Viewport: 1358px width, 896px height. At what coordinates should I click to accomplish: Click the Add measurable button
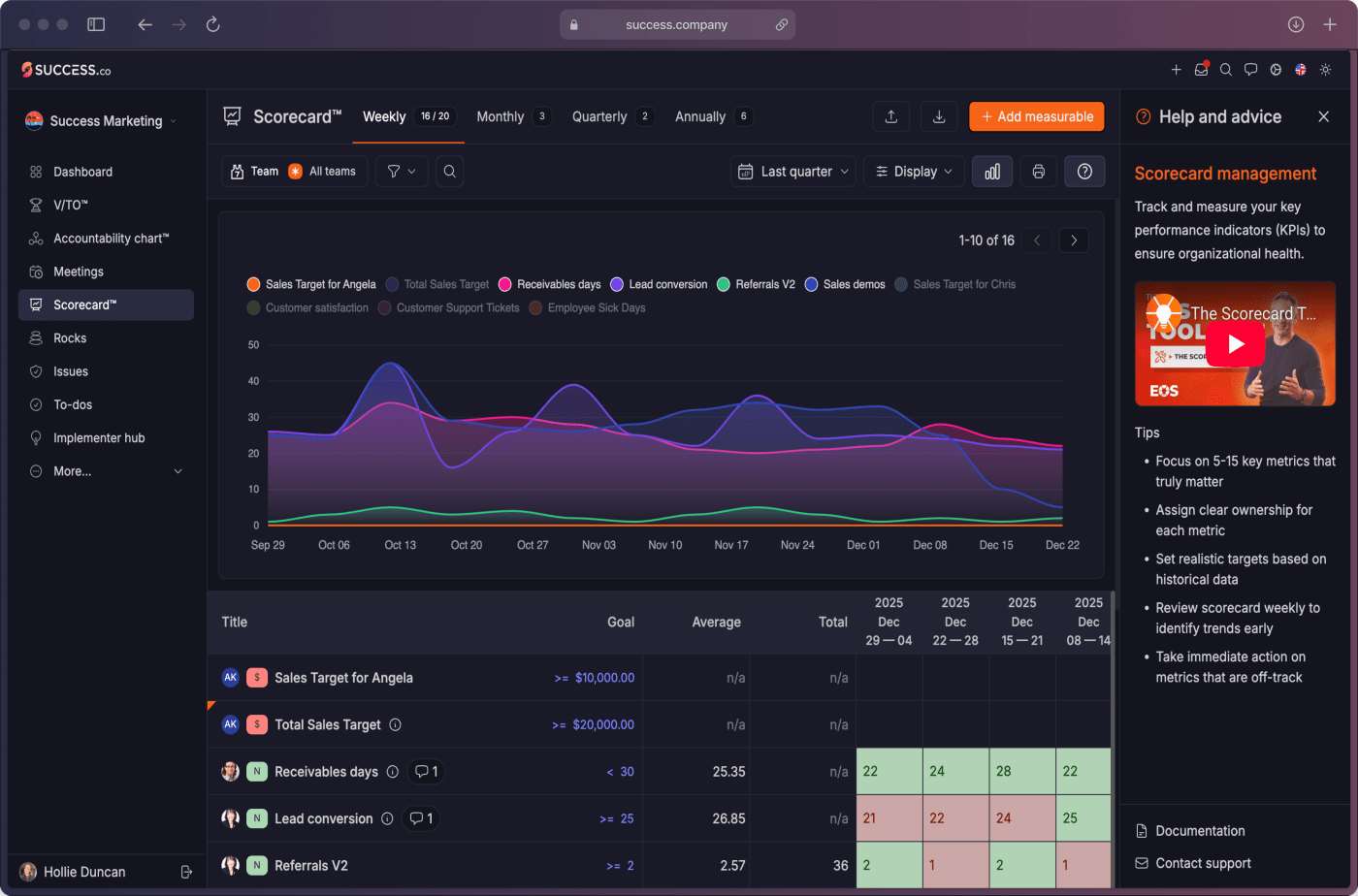point(1037,116)
